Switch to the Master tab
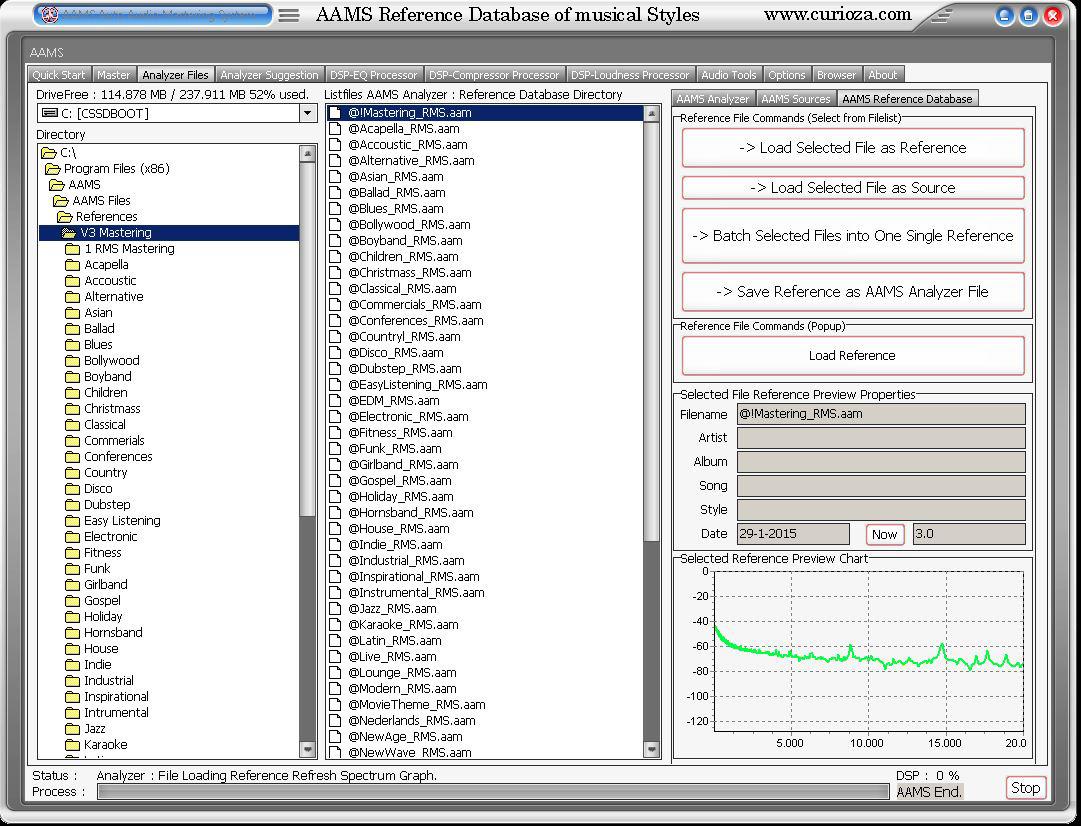 [113, 74]
